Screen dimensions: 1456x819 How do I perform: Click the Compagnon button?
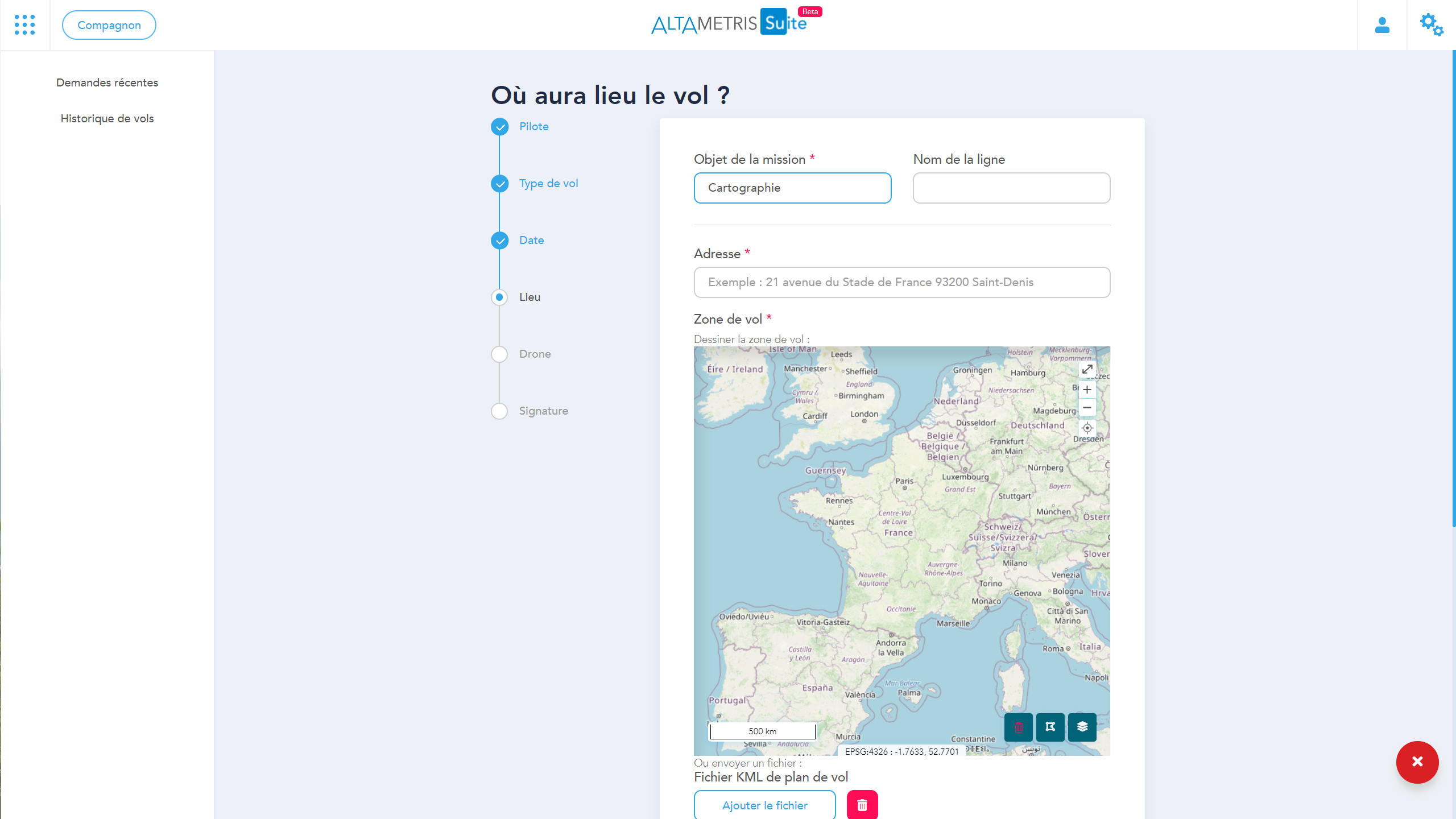(109, 25)
